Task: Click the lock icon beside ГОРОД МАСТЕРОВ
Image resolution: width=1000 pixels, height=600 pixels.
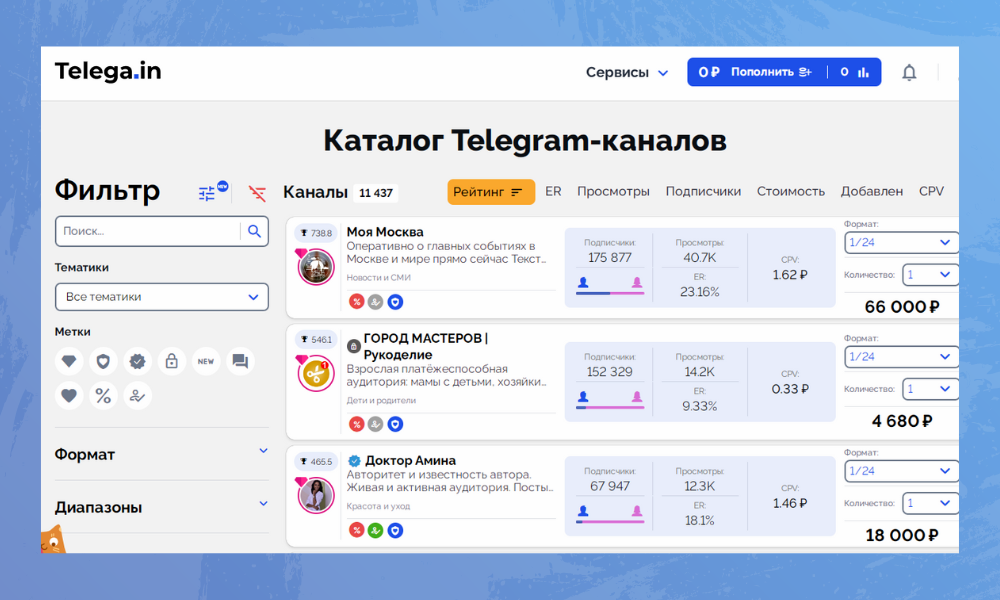Action: [x=353, y=346]
